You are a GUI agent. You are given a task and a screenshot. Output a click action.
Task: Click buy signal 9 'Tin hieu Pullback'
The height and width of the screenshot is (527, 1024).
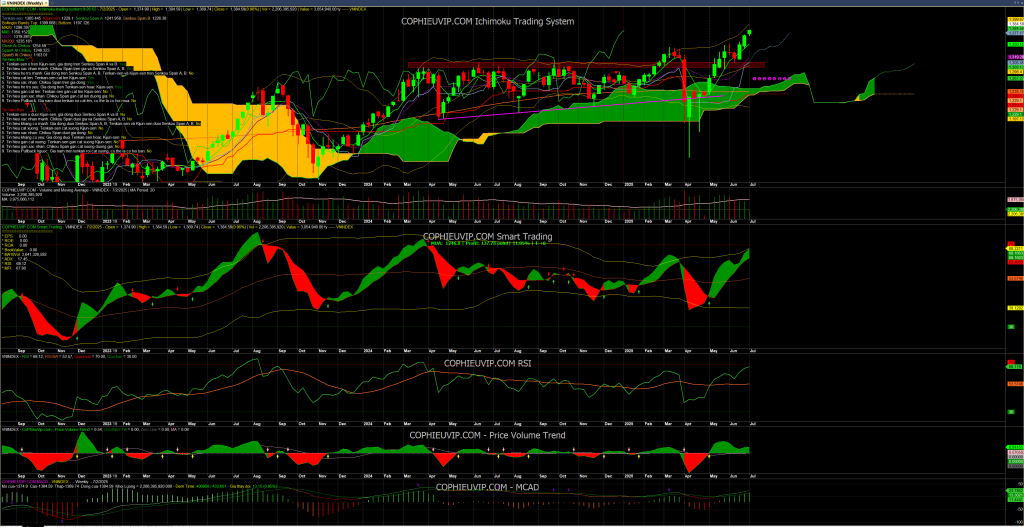[69, 101]
